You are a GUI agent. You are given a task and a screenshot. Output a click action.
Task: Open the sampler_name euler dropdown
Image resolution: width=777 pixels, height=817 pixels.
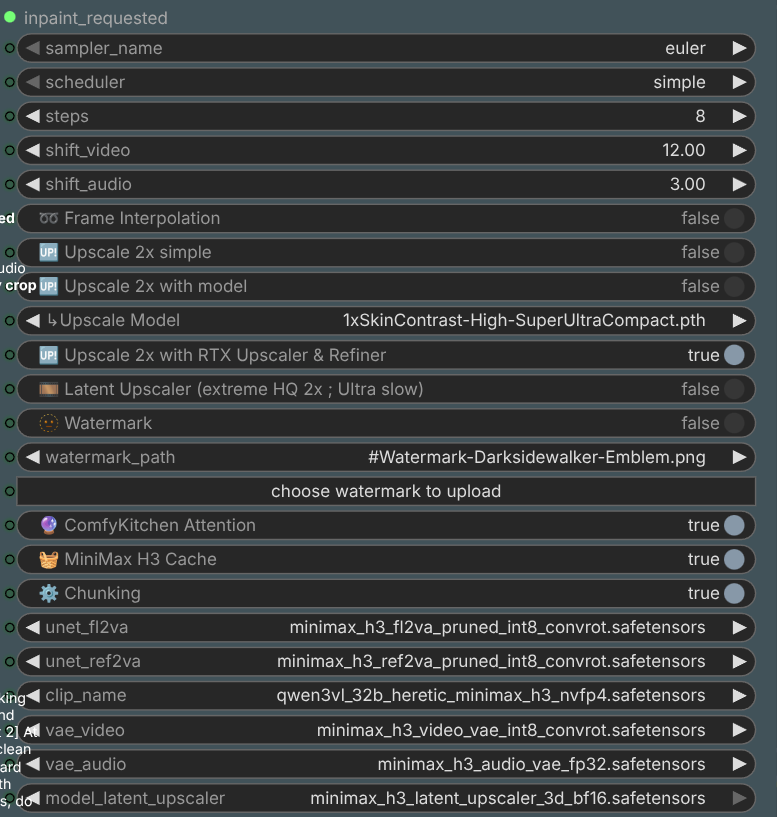(386, 48)
